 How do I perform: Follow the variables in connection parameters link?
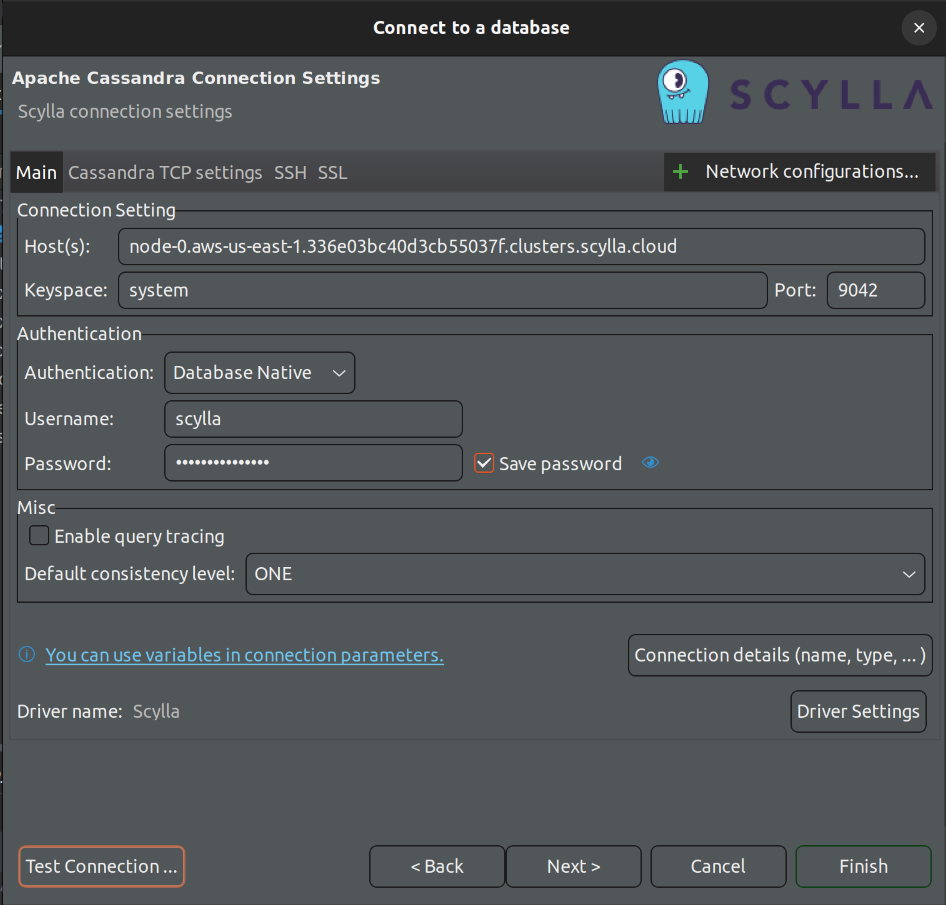pyautogui.click(x=244, y=655)
